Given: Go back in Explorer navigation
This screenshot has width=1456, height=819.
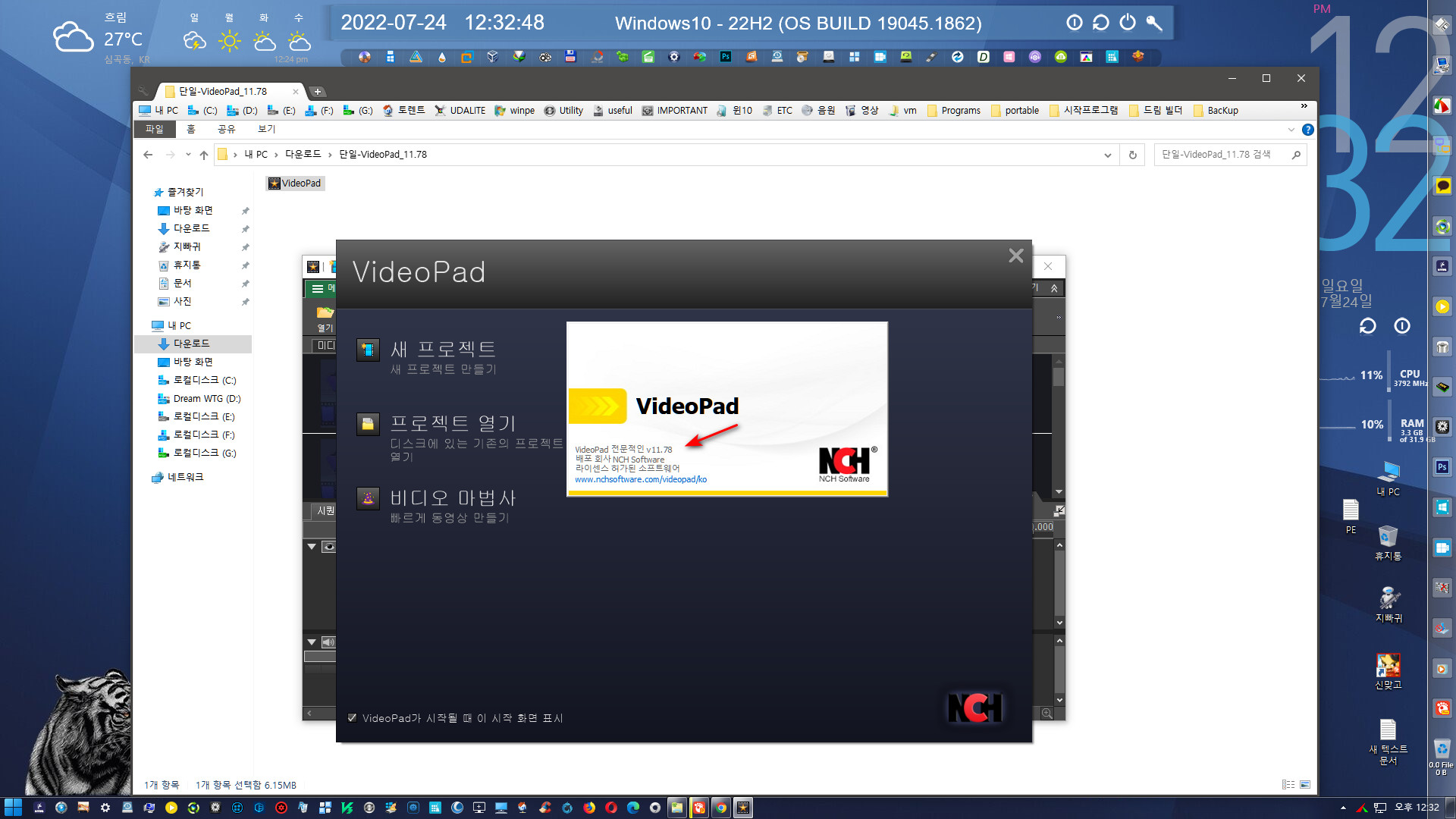Looking at the screenshot, I should 148,155.
